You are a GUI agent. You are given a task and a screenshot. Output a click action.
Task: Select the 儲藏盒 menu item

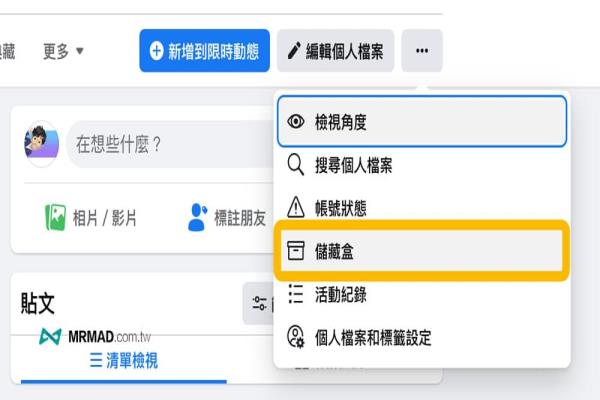[422, 251]
